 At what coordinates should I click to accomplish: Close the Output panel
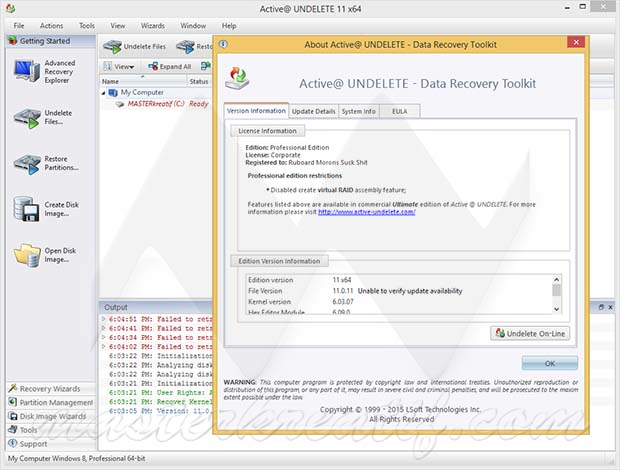click(610, 307)
